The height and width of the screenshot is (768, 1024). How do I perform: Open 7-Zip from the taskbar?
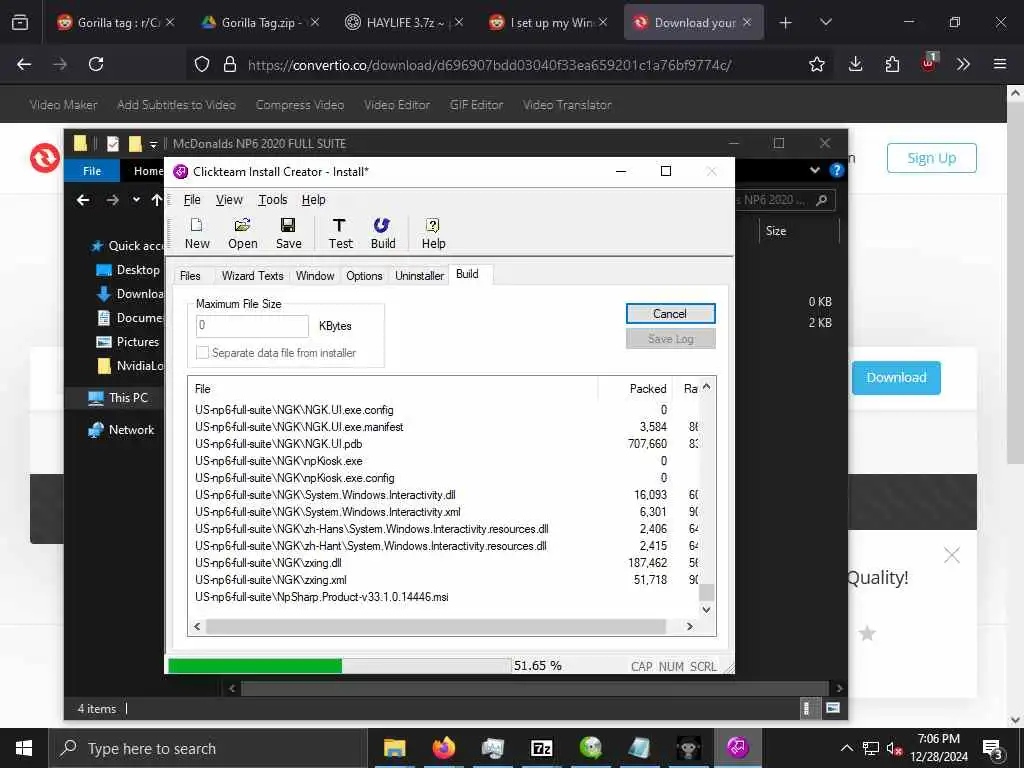[541, 748]
